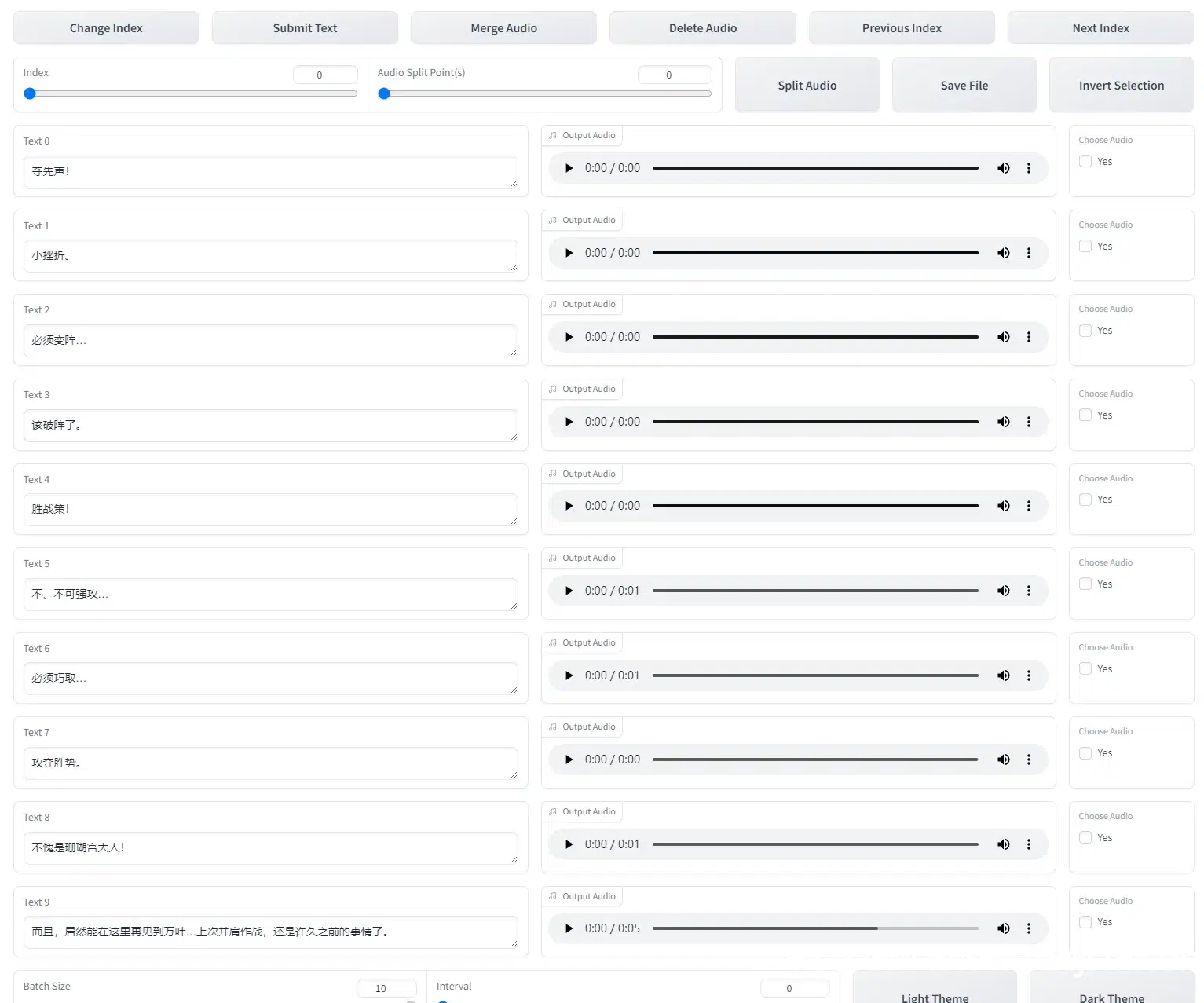Go to Previous Index
Screen dimensions: 1204x1003
click(x=902, y=28)
